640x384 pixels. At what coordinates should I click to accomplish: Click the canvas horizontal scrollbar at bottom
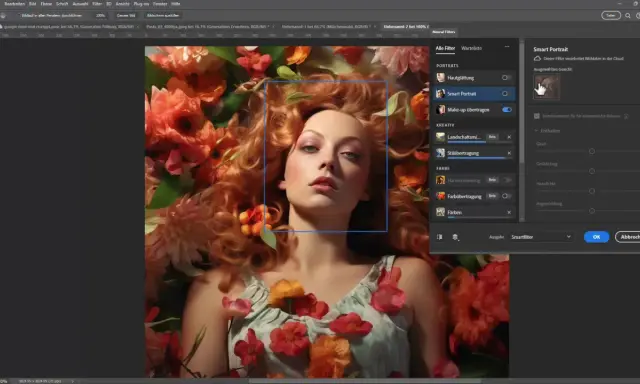pos(365,381)
